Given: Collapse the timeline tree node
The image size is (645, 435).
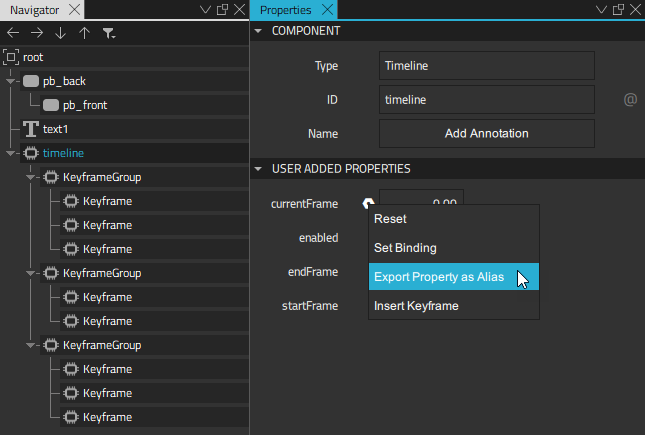Looking at the screenshot, I should tap(11, 154).
